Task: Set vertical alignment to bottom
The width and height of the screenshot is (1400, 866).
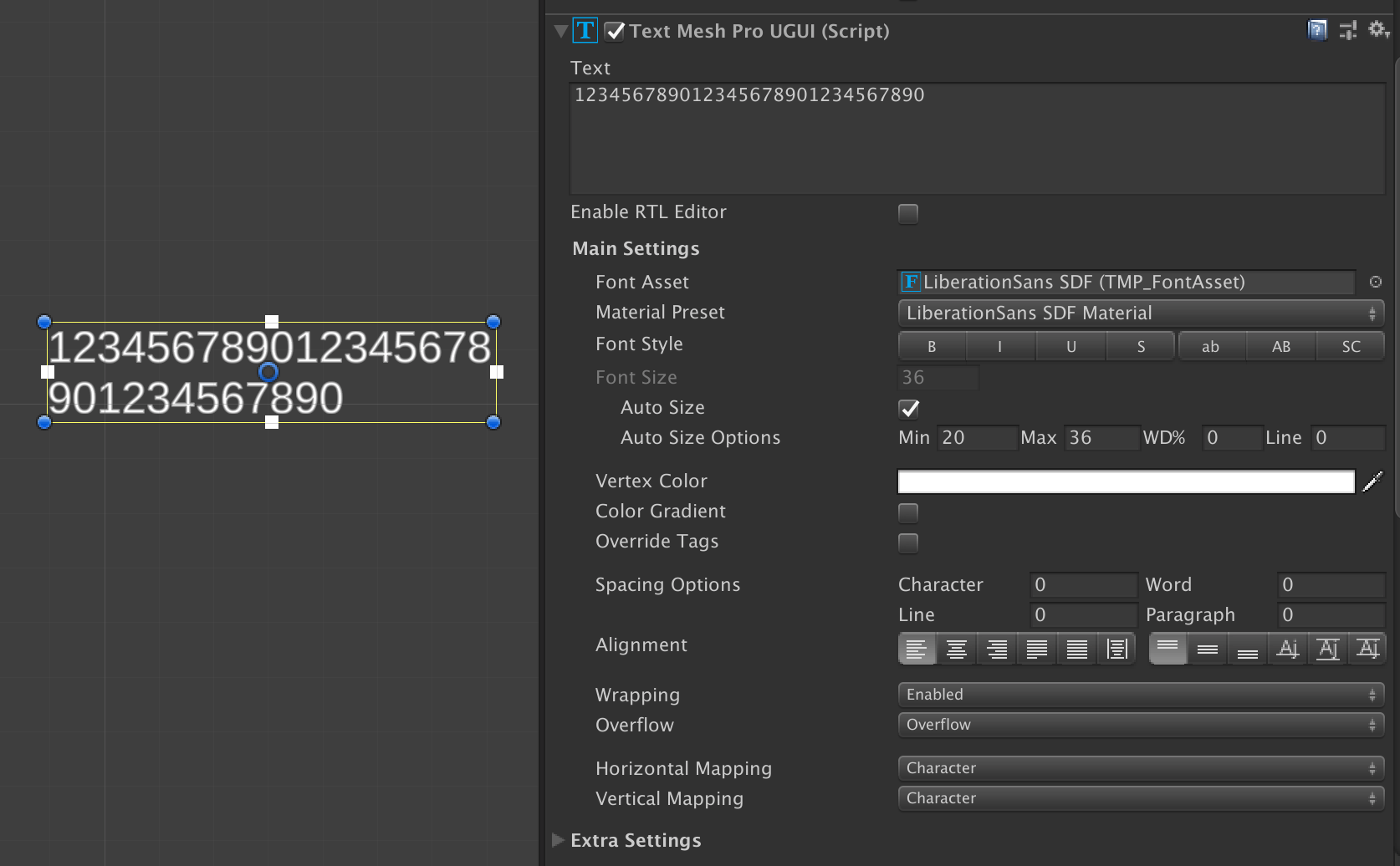Action: [1248, 649]
